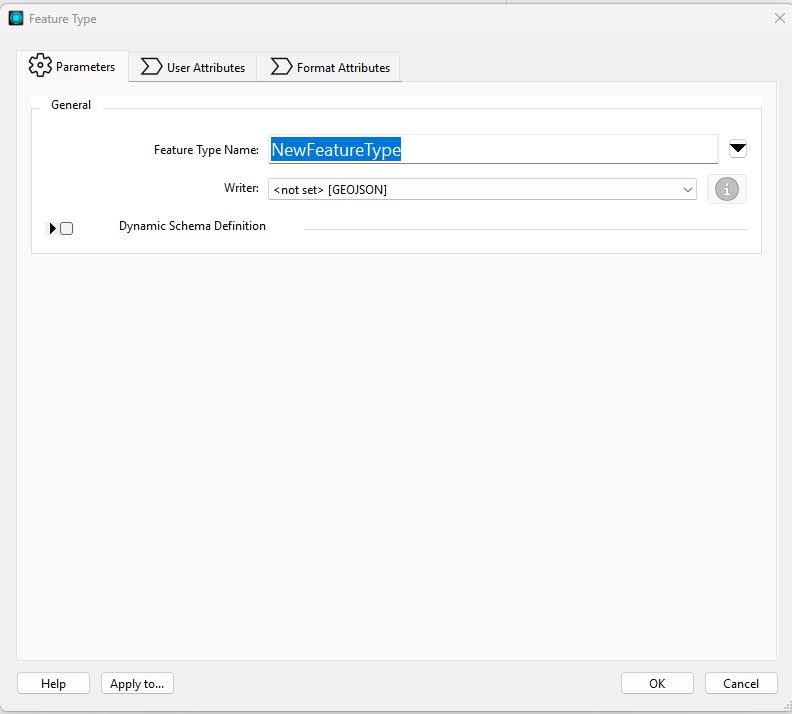The image size is (792, 714).
Task: Click the gear icon on the Parameters tab
Action: click(40, 66)
